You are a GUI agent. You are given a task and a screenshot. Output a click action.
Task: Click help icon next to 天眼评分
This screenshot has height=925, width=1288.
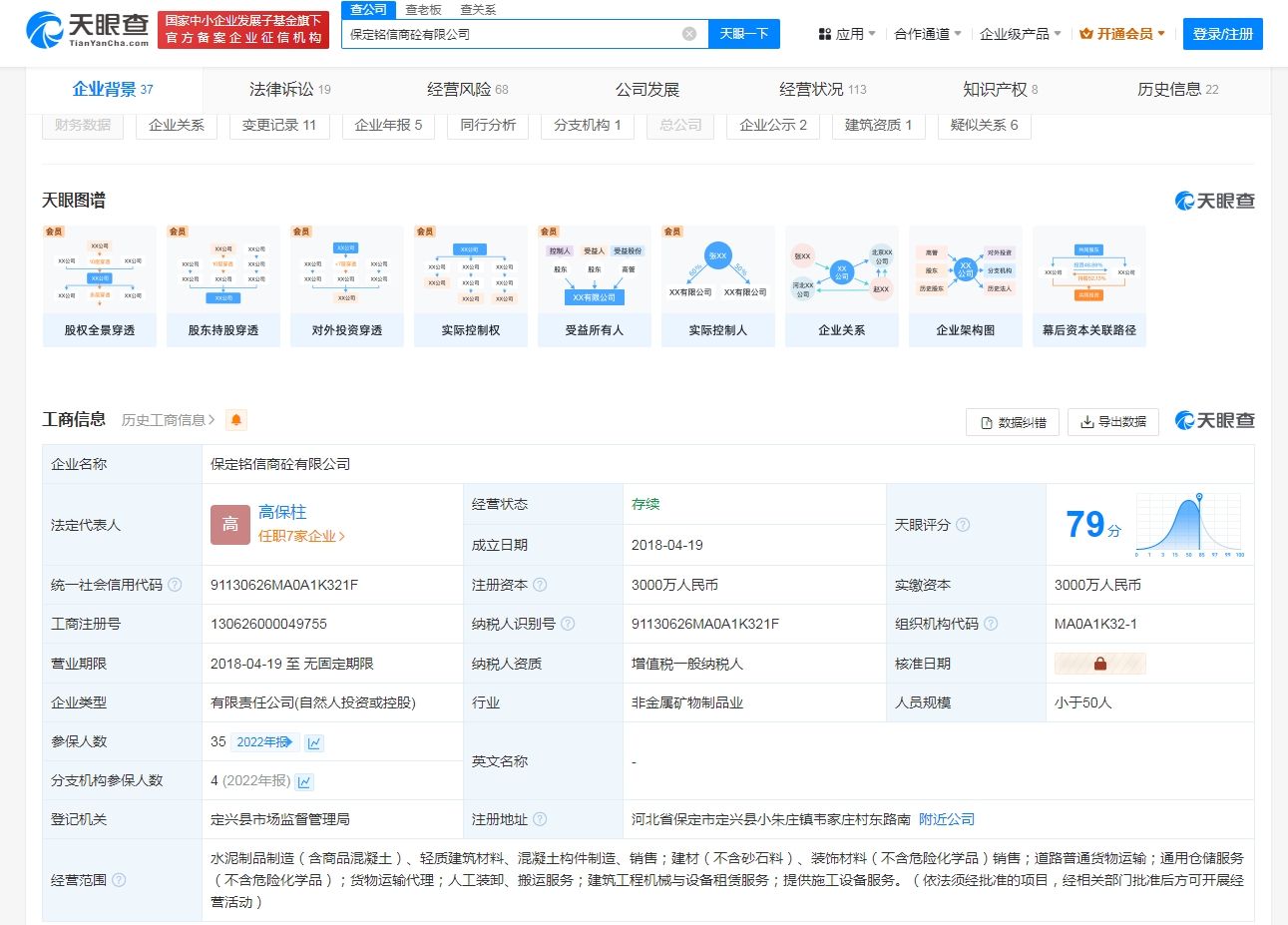coord(963,525)
